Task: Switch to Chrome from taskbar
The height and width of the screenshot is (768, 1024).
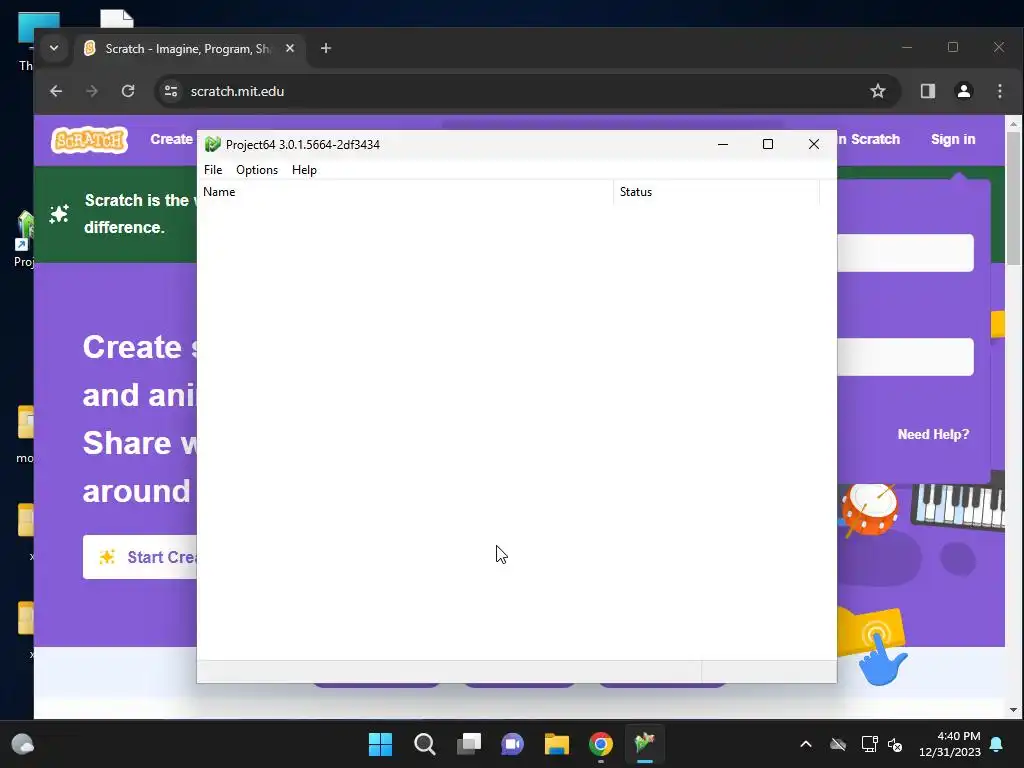Action: pos(601,744)
